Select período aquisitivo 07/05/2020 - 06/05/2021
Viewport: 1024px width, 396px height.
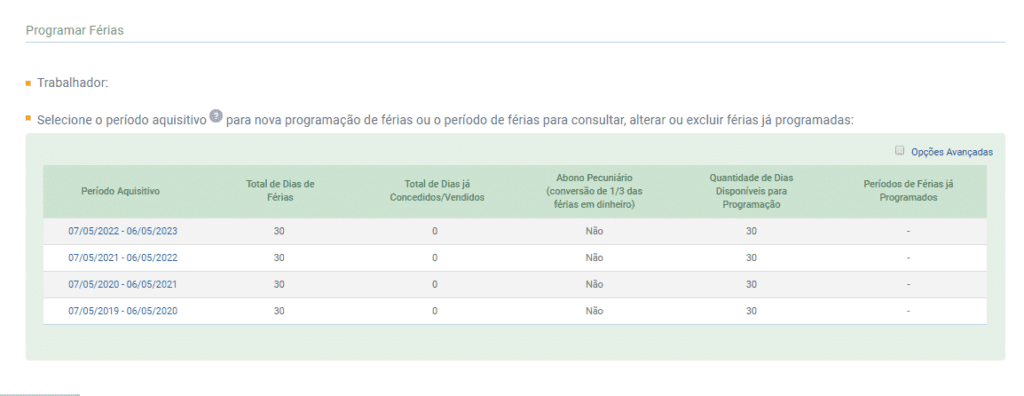point(123,285)
